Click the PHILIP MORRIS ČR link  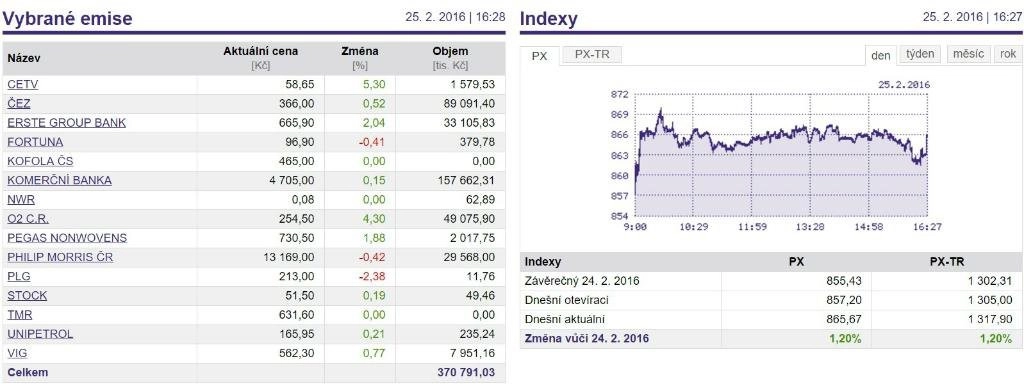[60, 257]
